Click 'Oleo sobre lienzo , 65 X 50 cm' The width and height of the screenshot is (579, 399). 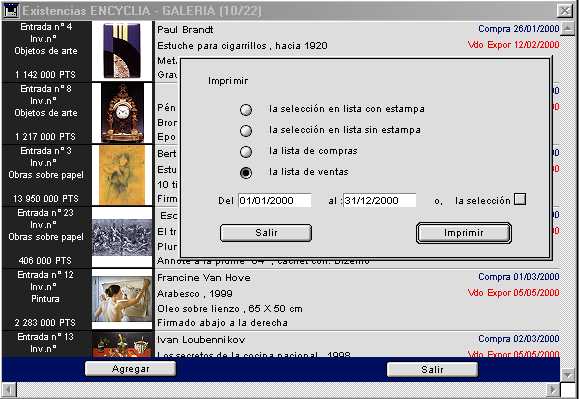(x=230, y=309)
